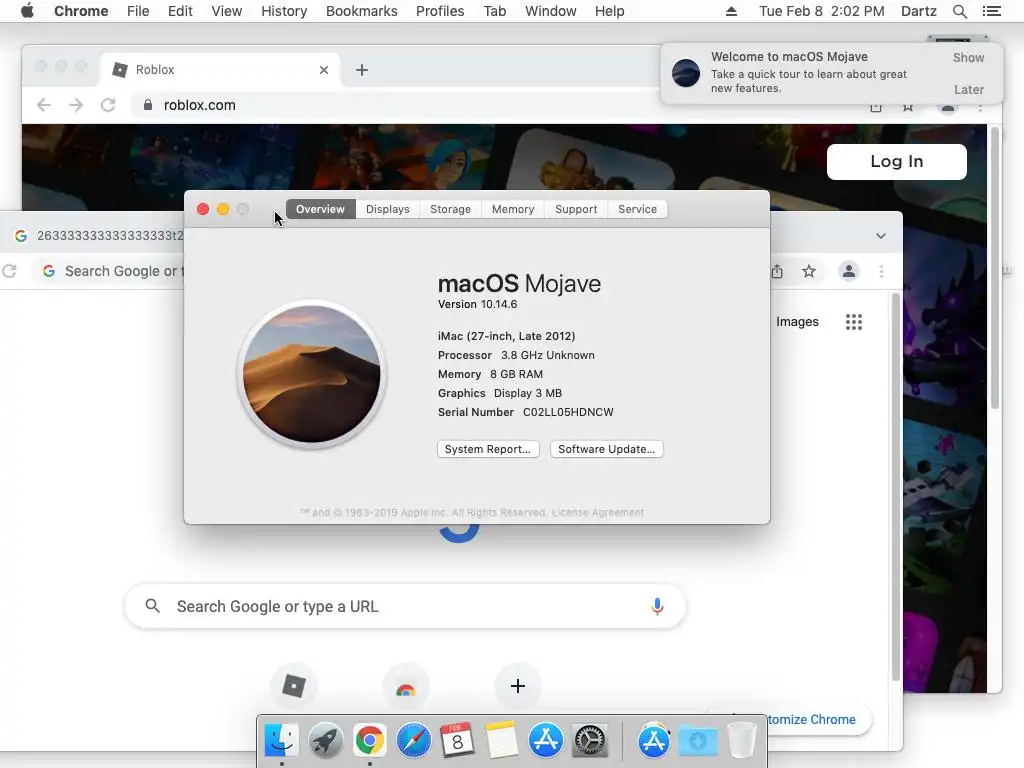
Task: Open the Roblox shortcut tile
Action: 294,686
